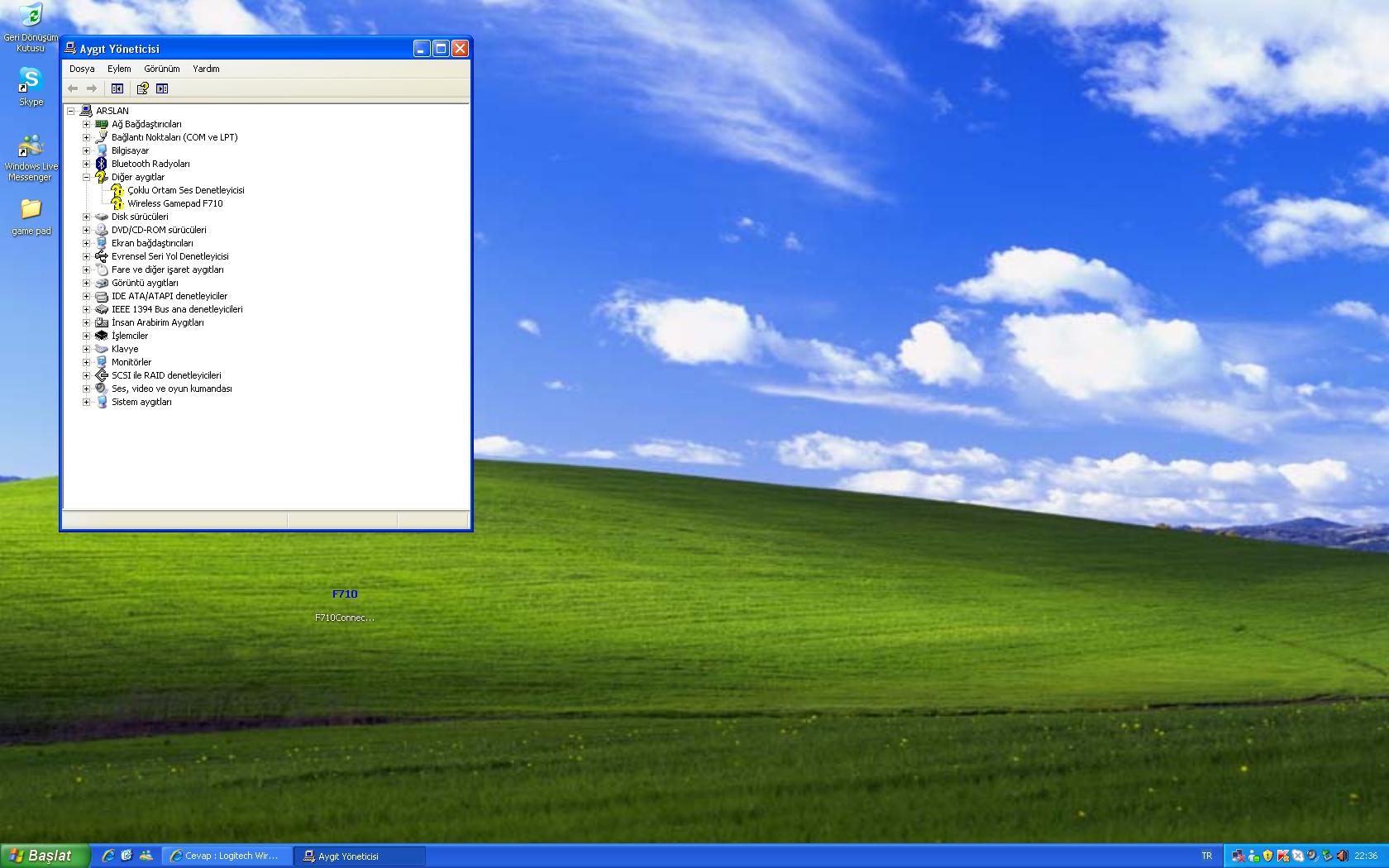Click the TR language indicator
This screenshot has width=1389, height=868.
[x=1207, y=856]
